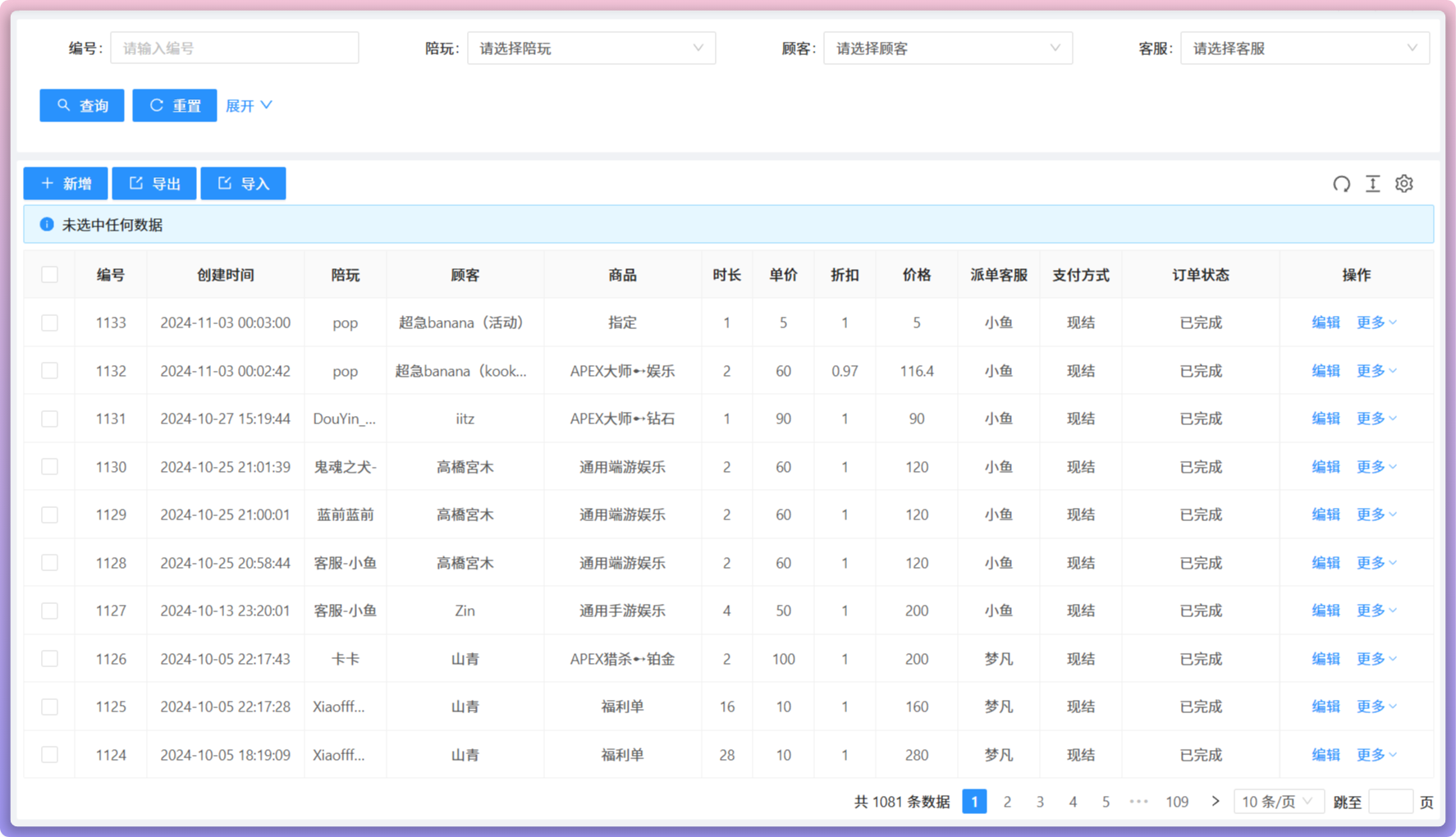Click 编辑 link for order 1131
This screenshot has height=837, width=1456.
pyautogui.click(x=1326, y=418)
